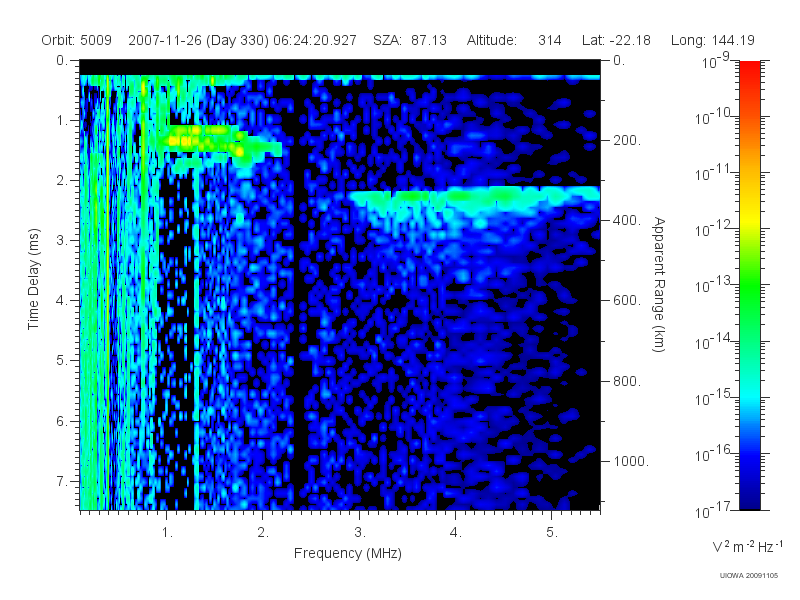Click the yellow region of the colorbar
Image resolution: width=800 pixels, height=600 pixels.
coord(750,217)
